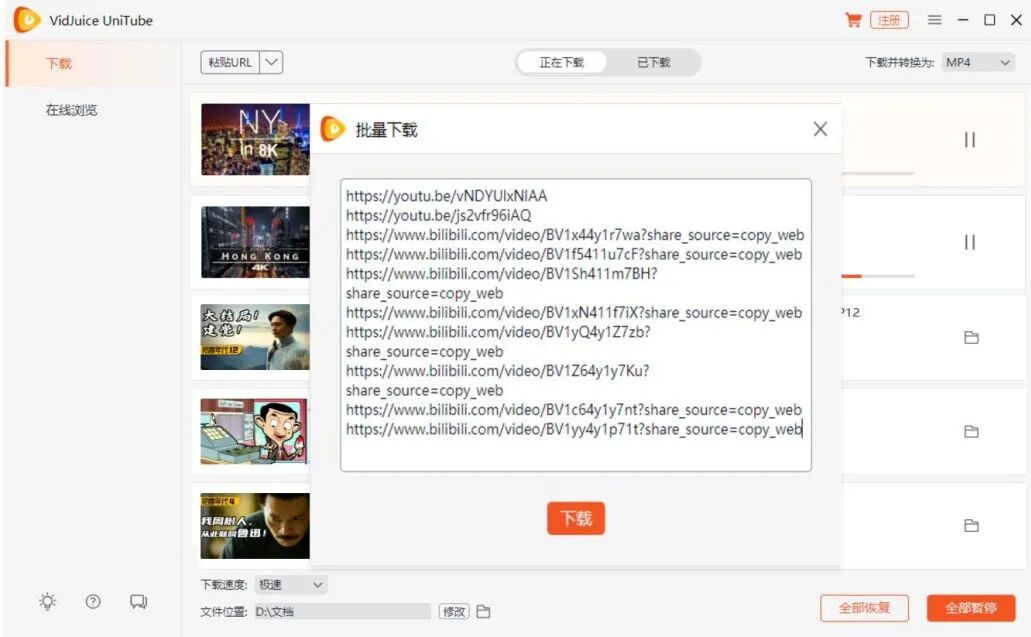Switch to the 正在下载 tab

[562, 62]
